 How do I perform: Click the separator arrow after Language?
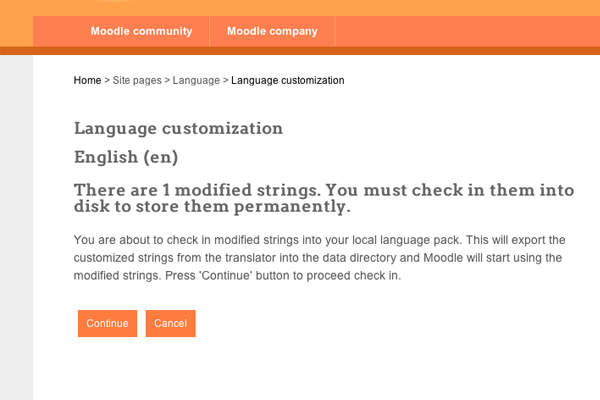[x=225, y=80]
